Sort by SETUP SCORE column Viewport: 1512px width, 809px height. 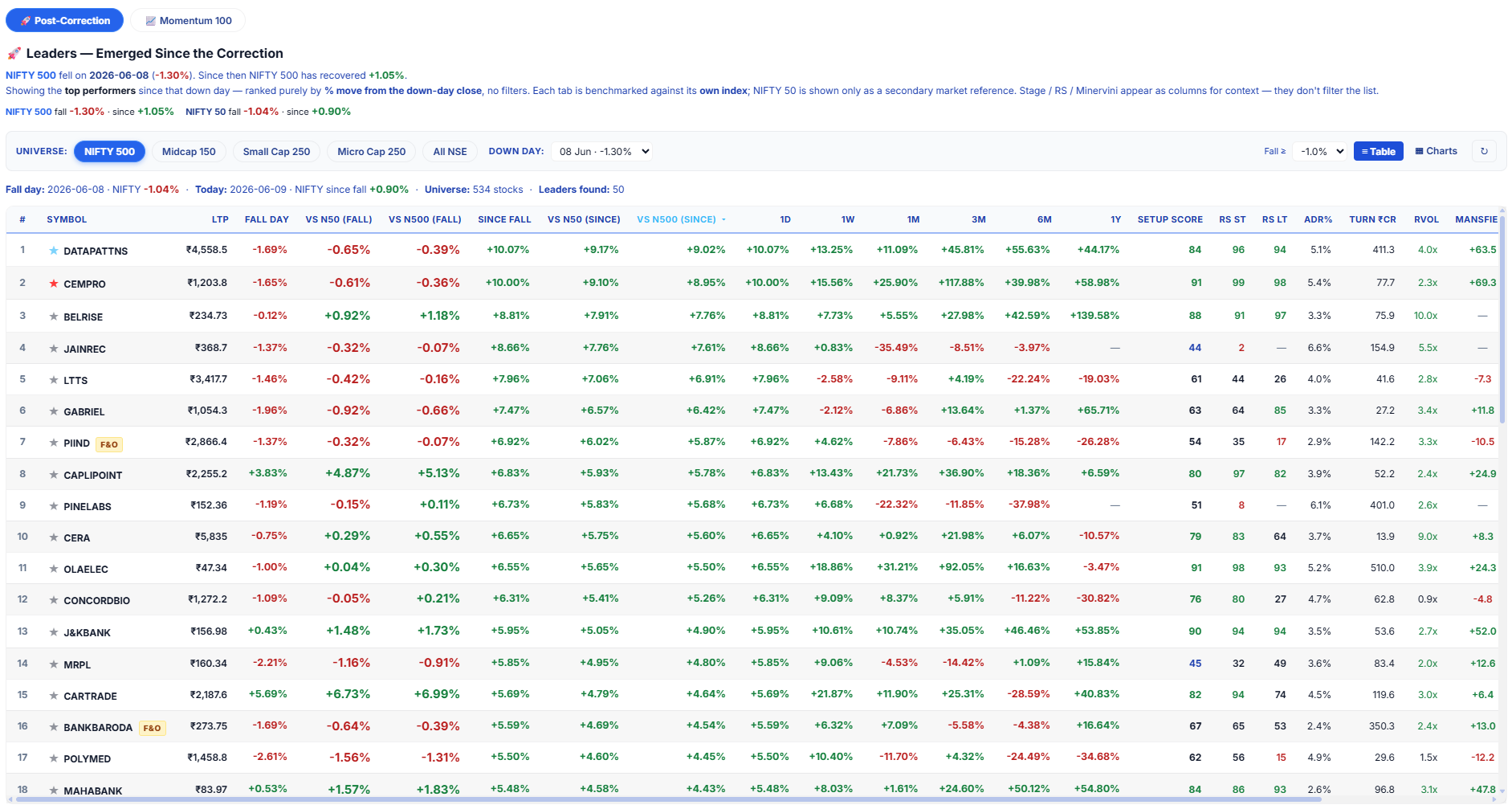click(1170, 219)
